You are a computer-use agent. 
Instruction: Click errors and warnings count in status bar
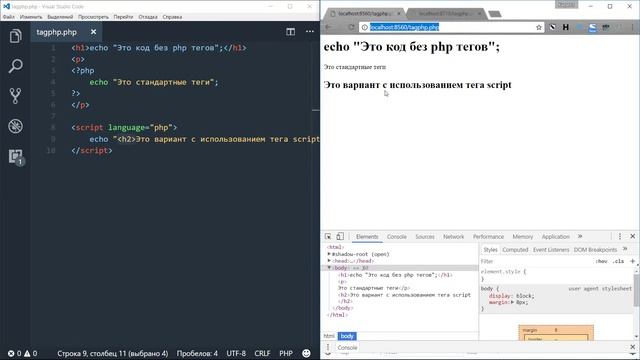click(22, 353)
